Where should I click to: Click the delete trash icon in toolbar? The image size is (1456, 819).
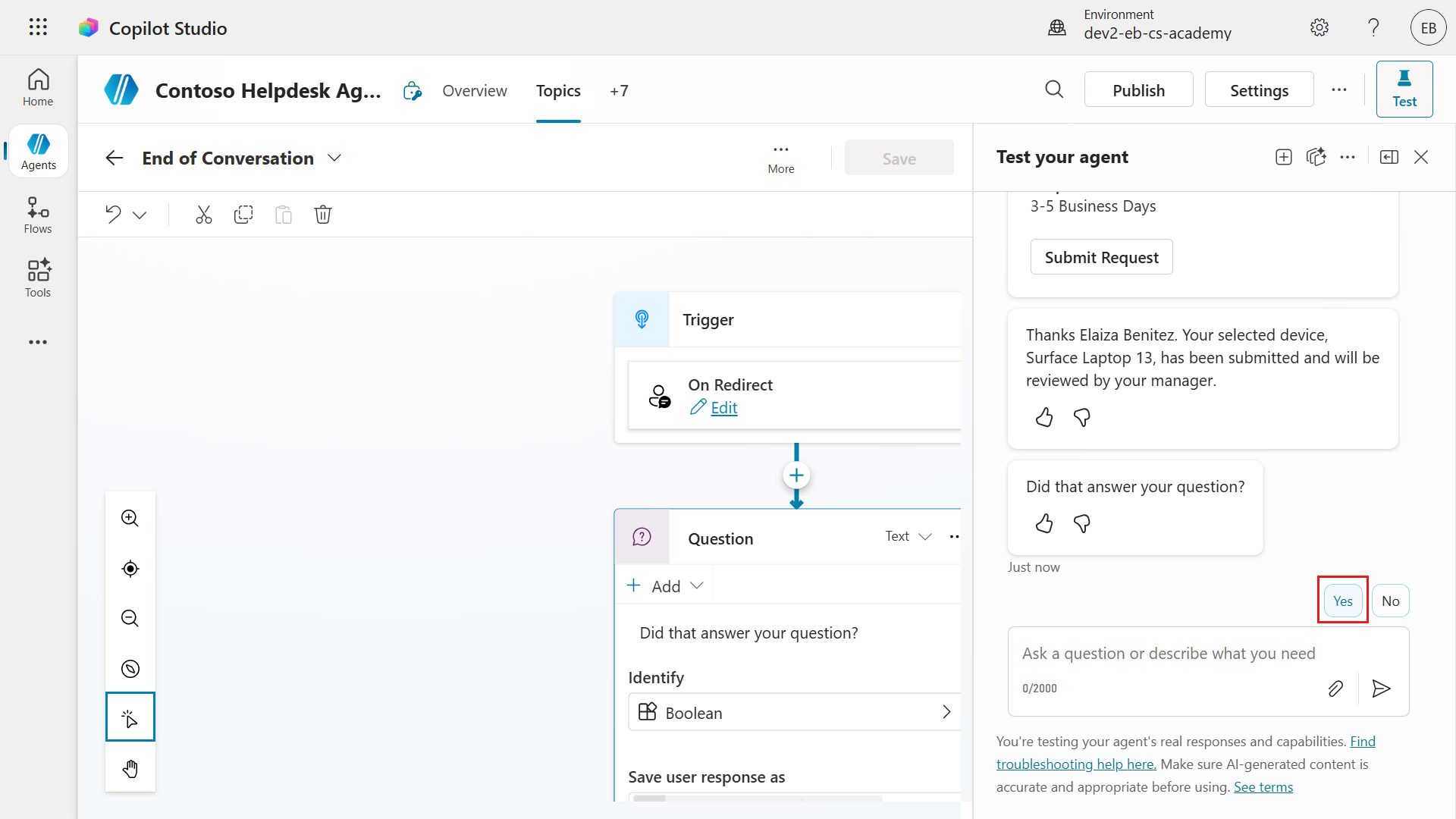tap(323, 215)
